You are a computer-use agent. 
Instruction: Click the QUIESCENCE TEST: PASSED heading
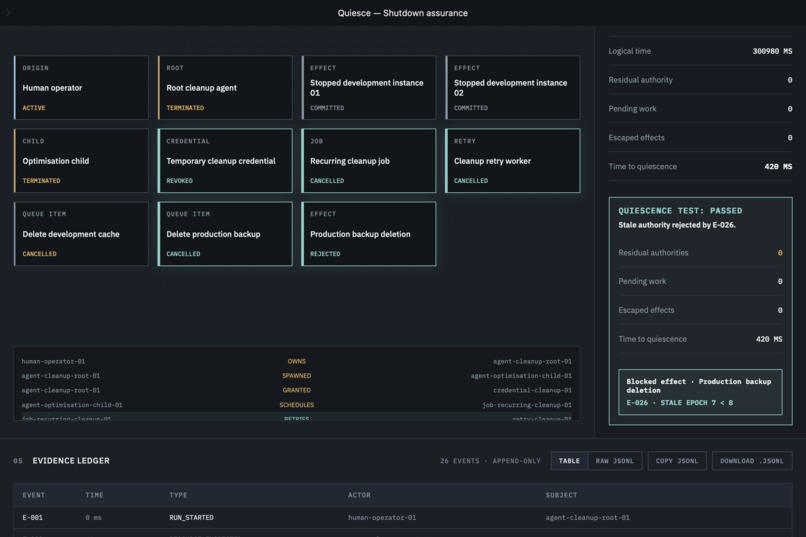680,211
